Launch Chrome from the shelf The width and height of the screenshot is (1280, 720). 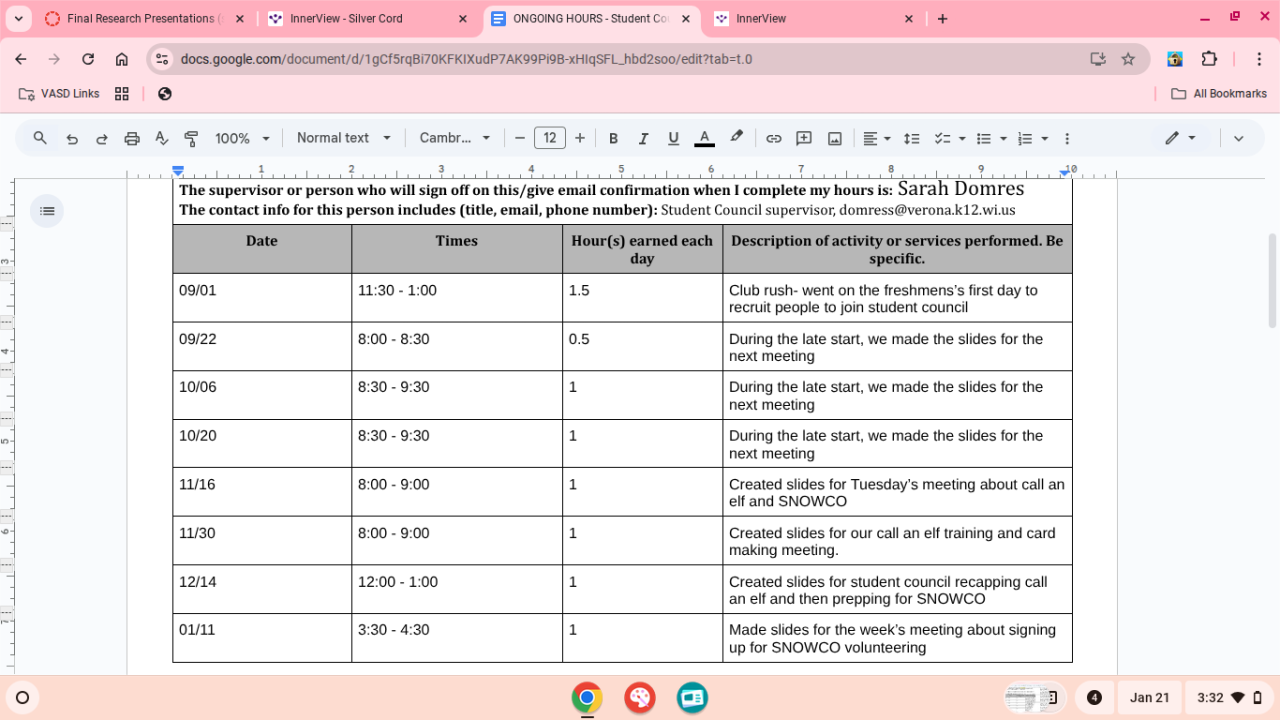tap(587, 698)
